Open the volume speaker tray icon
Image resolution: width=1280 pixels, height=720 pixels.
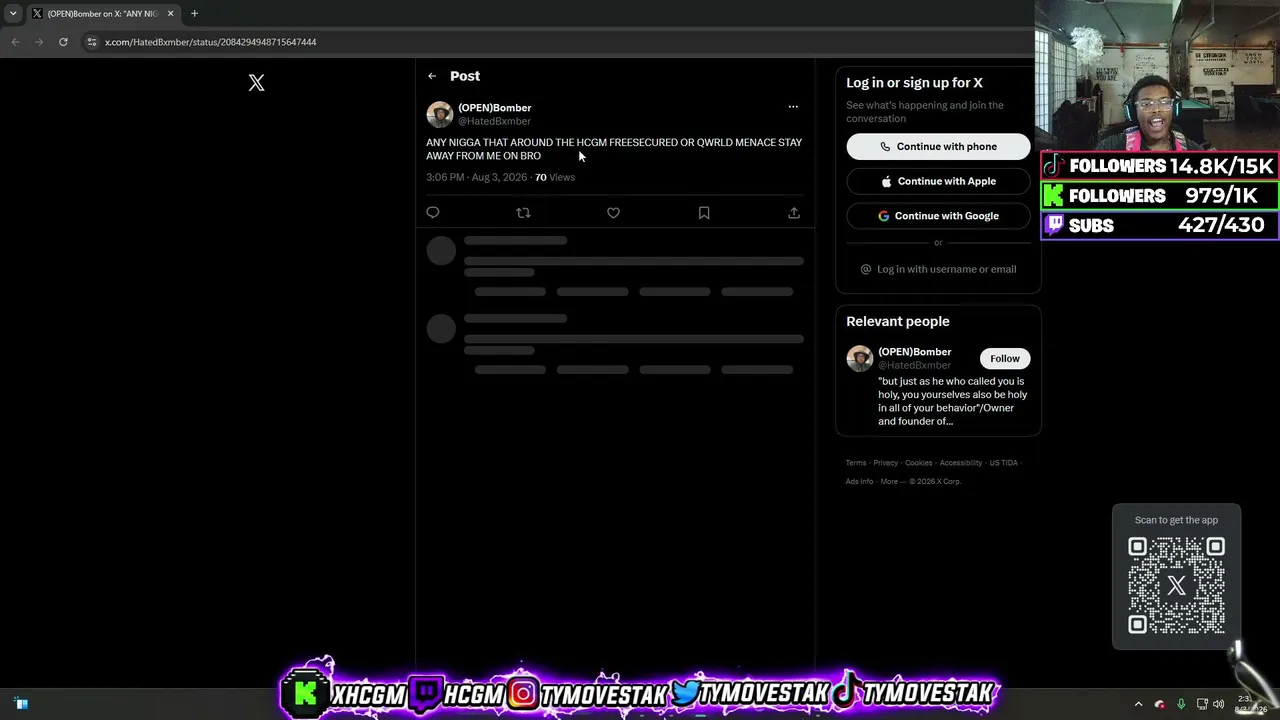(1218, 704)
